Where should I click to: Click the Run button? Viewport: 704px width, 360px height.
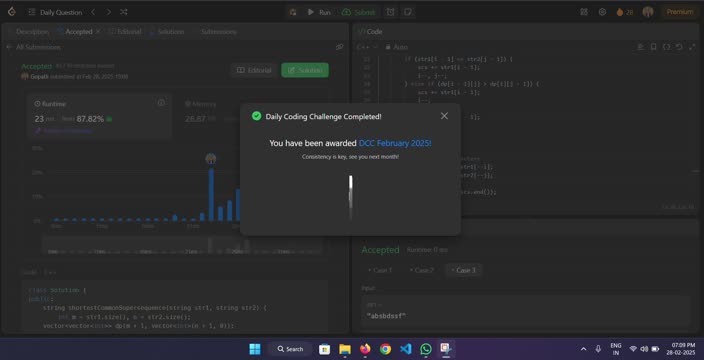[319, 12]
